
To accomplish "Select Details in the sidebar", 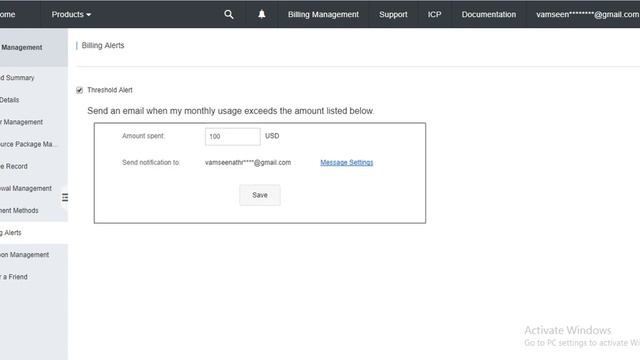I will pos(9,100).
